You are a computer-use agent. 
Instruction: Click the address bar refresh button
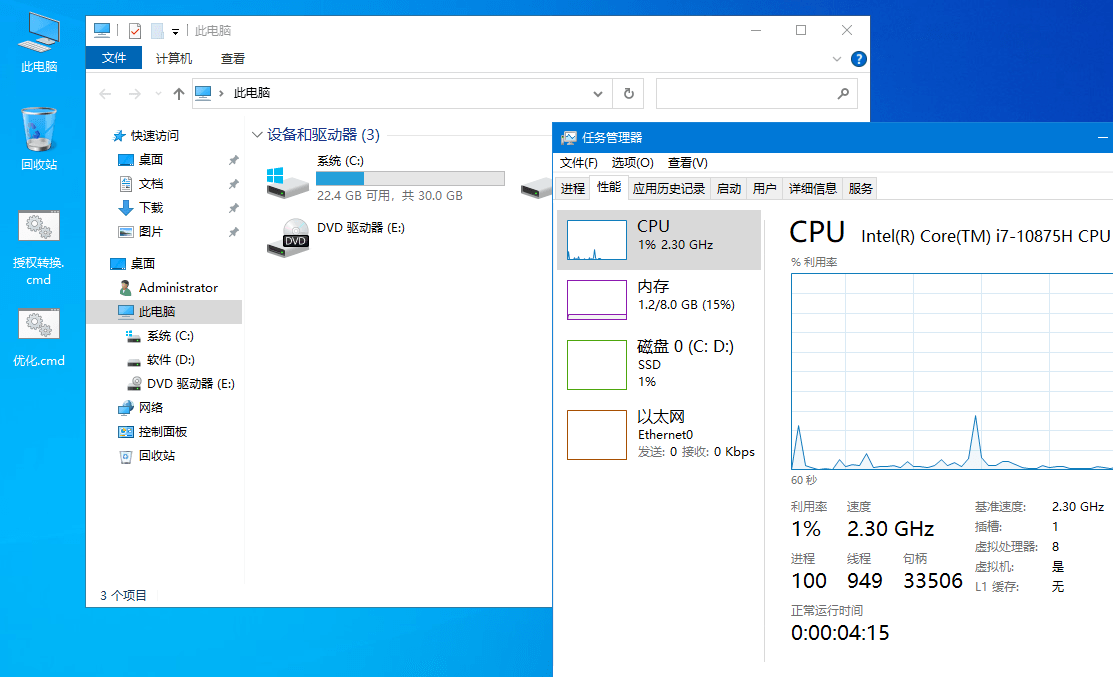pyautogui.click(x=629, y=93)
